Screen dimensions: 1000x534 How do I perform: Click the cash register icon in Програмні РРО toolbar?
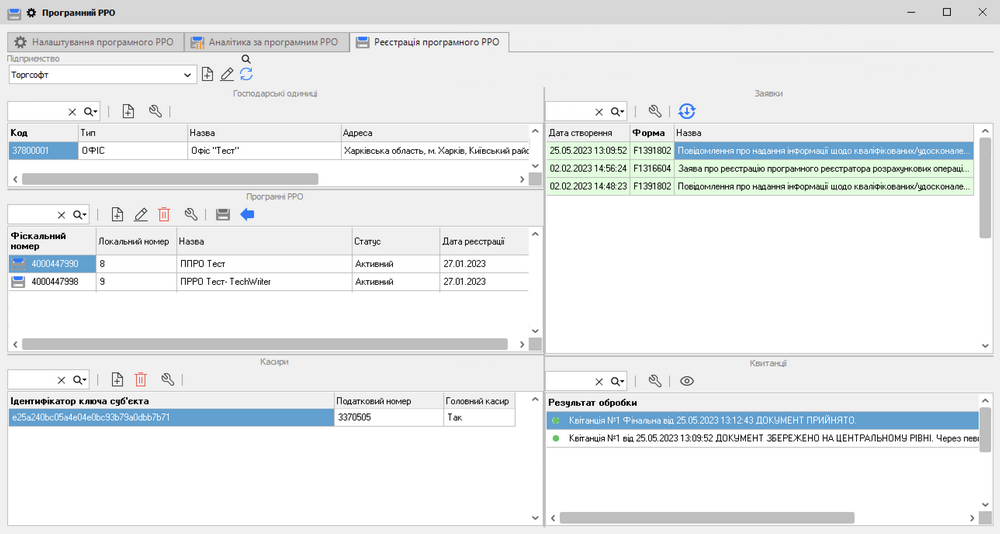click(x=222, y=214)
